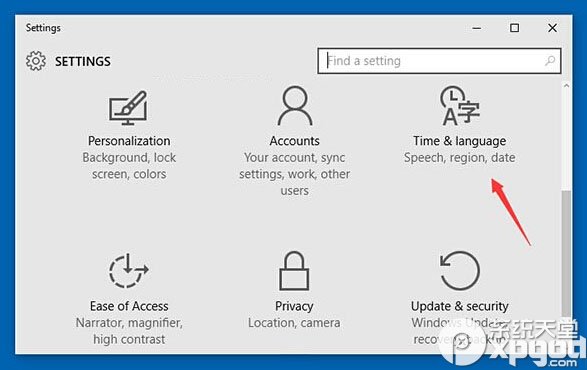Open the Accounts person icon
This screenshot has height=370, width=587.
click(x=295, y=106)
